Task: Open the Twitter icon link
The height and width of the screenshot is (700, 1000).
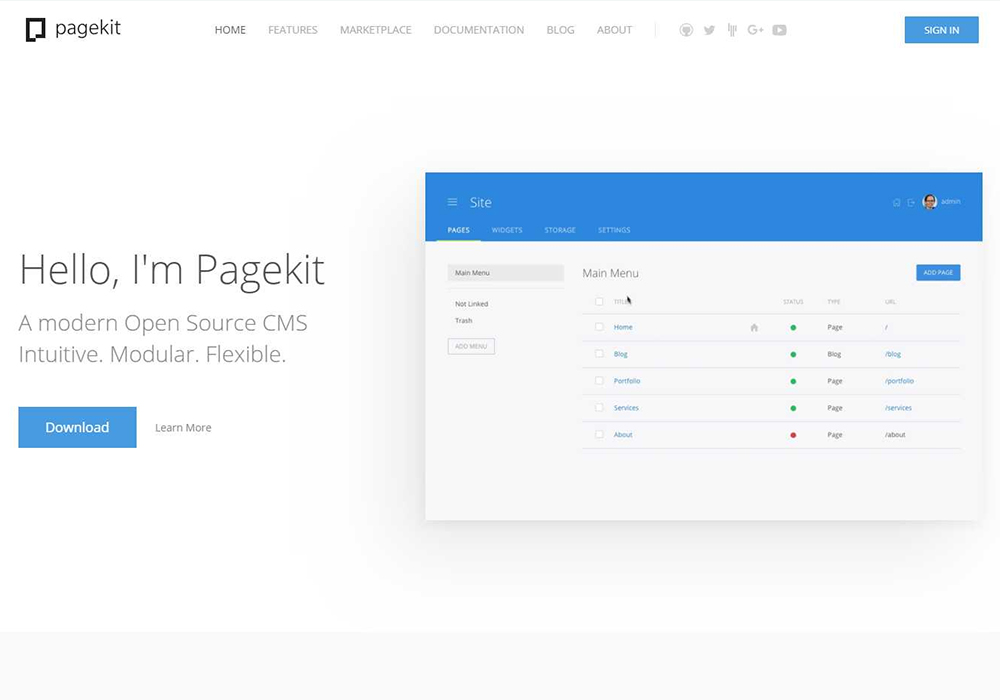Action: pyautogui.click(x=709, y=30)
